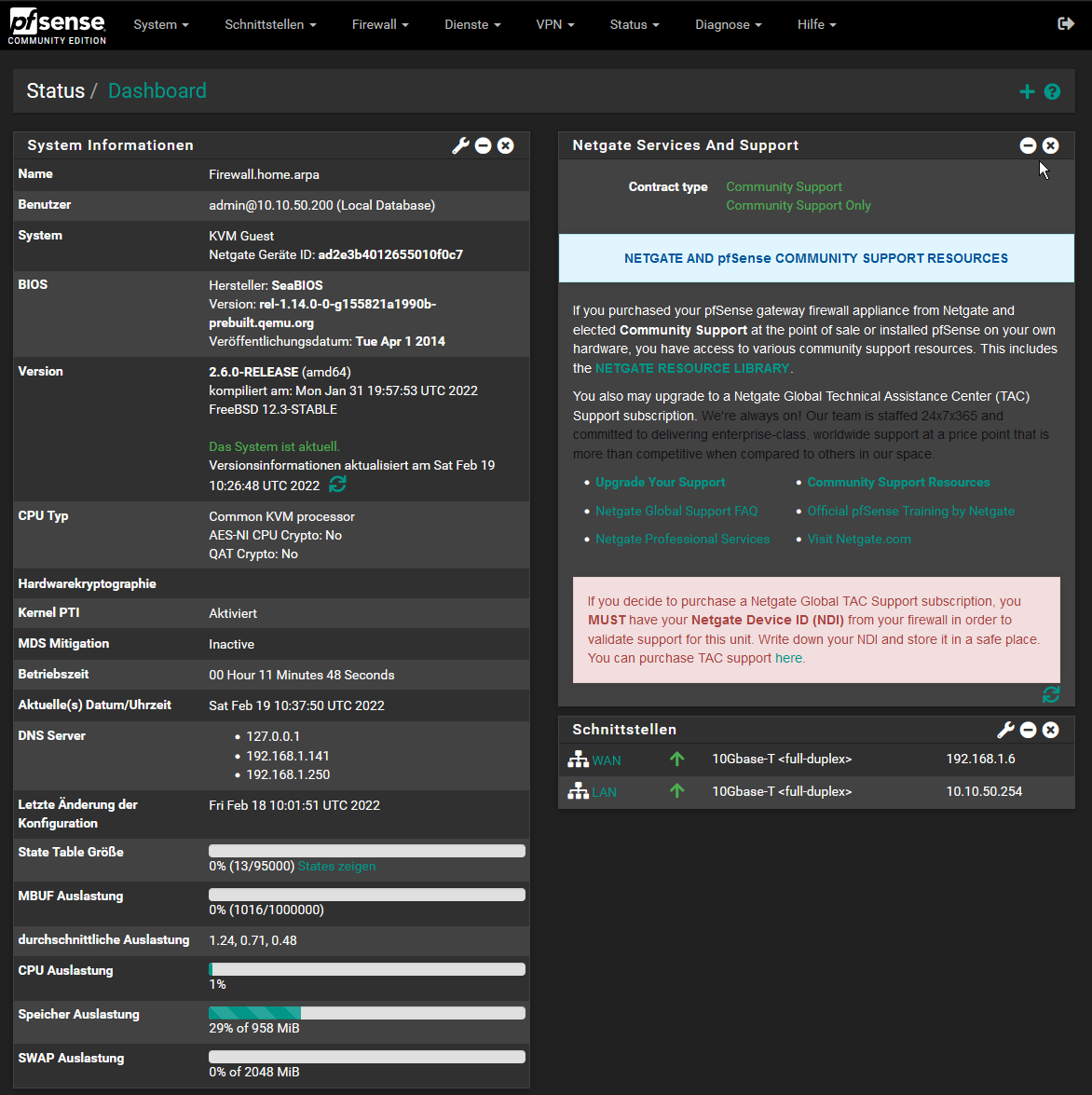The image size is (1092, 1095).
Task: Open the Dienste dropdown menu
Action: (472, 24)
